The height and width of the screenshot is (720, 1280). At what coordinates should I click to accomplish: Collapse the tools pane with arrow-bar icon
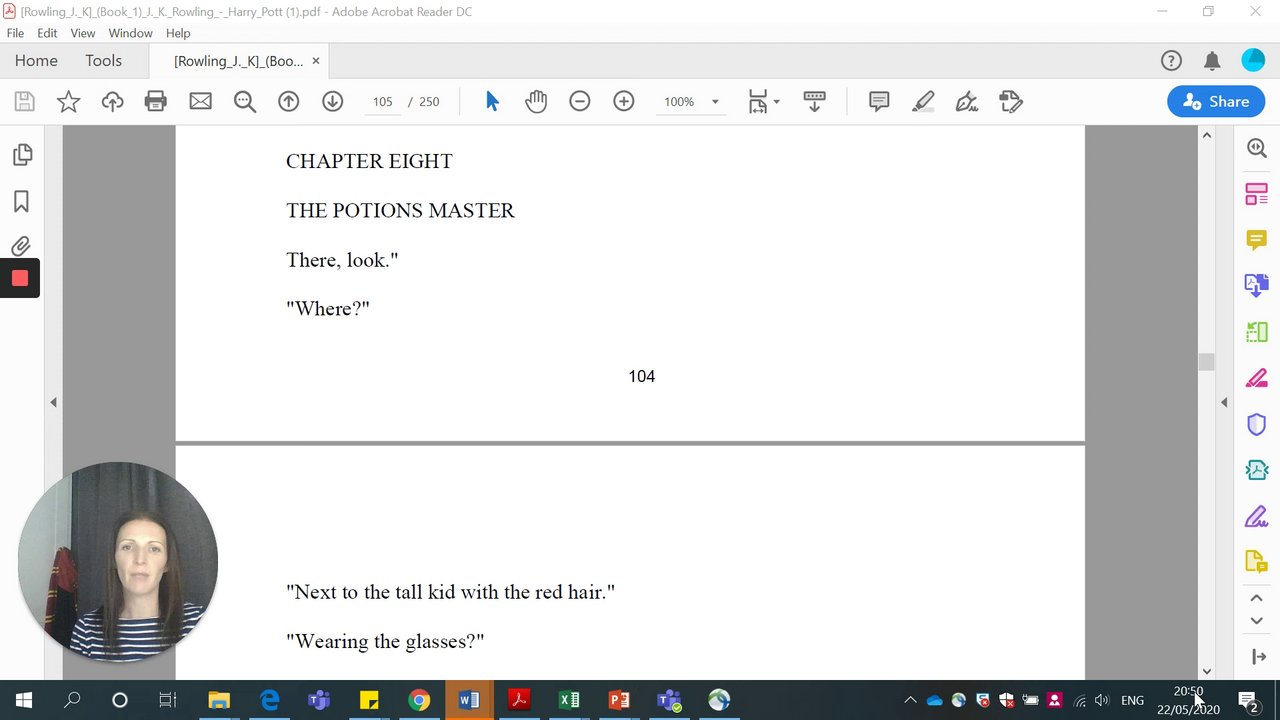point(1257,657)
